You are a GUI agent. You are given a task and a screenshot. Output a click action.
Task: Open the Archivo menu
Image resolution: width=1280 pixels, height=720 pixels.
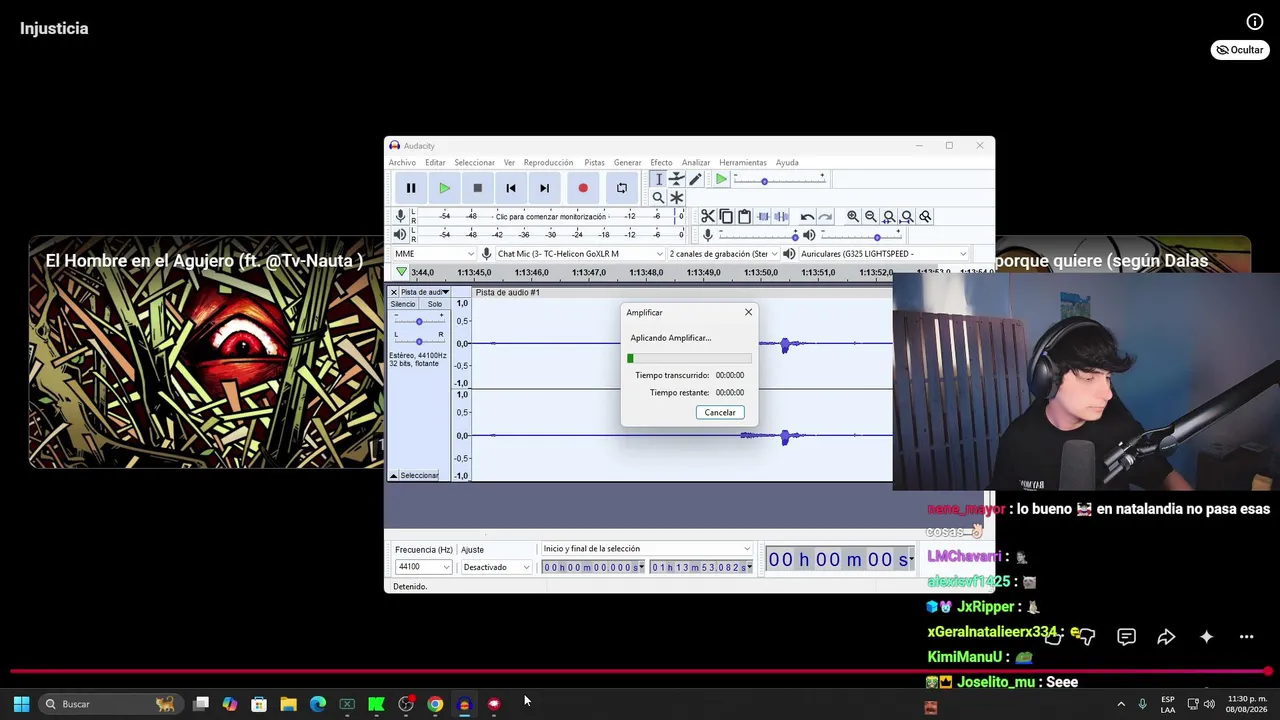[x=402, y=162]
